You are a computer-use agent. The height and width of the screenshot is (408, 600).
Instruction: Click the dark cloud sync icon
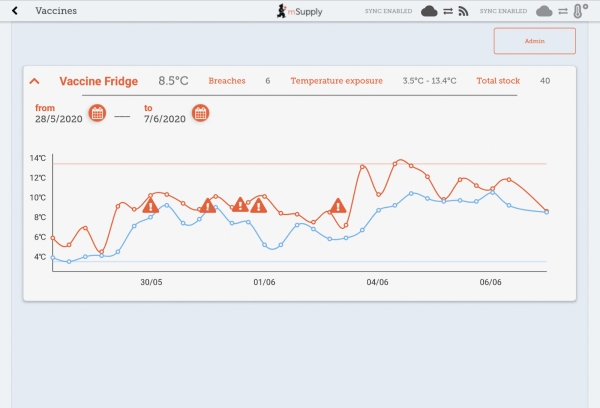tap(429, 11)
